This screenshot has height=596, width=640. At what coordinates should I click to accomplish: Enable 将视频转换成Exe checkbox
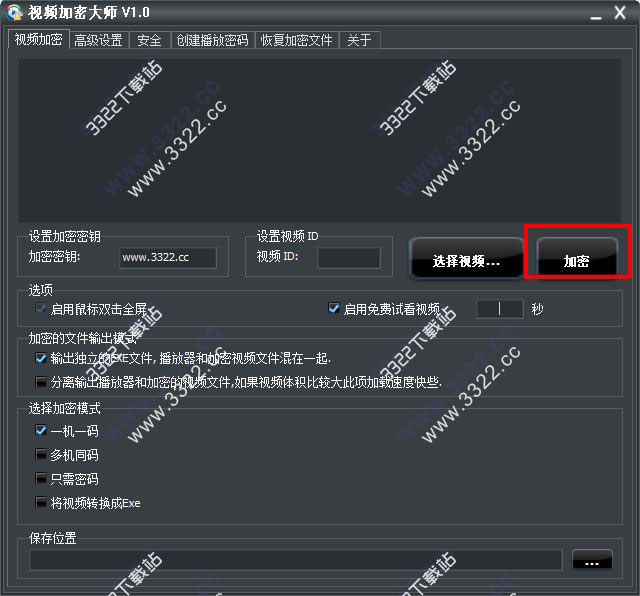(41, 502)
